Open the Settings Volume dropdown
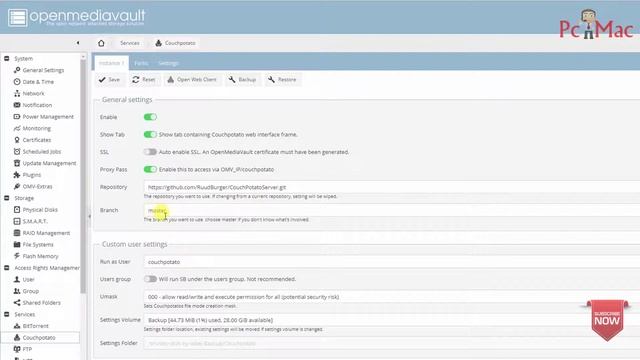Screen dimensions: 640x360 point(392,320)
